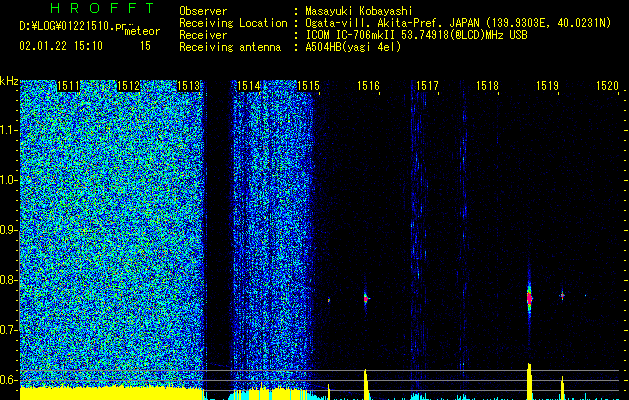The width and height of the screenshot is (629, 400).
Task: Click the 1517 time marker
Action: (x=427, y=85)
